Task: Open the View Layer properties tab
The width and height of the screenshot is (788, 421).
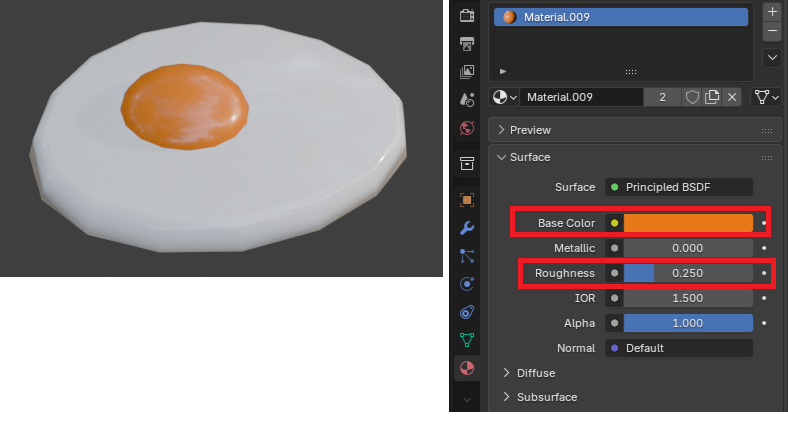Action: (467, 72)
